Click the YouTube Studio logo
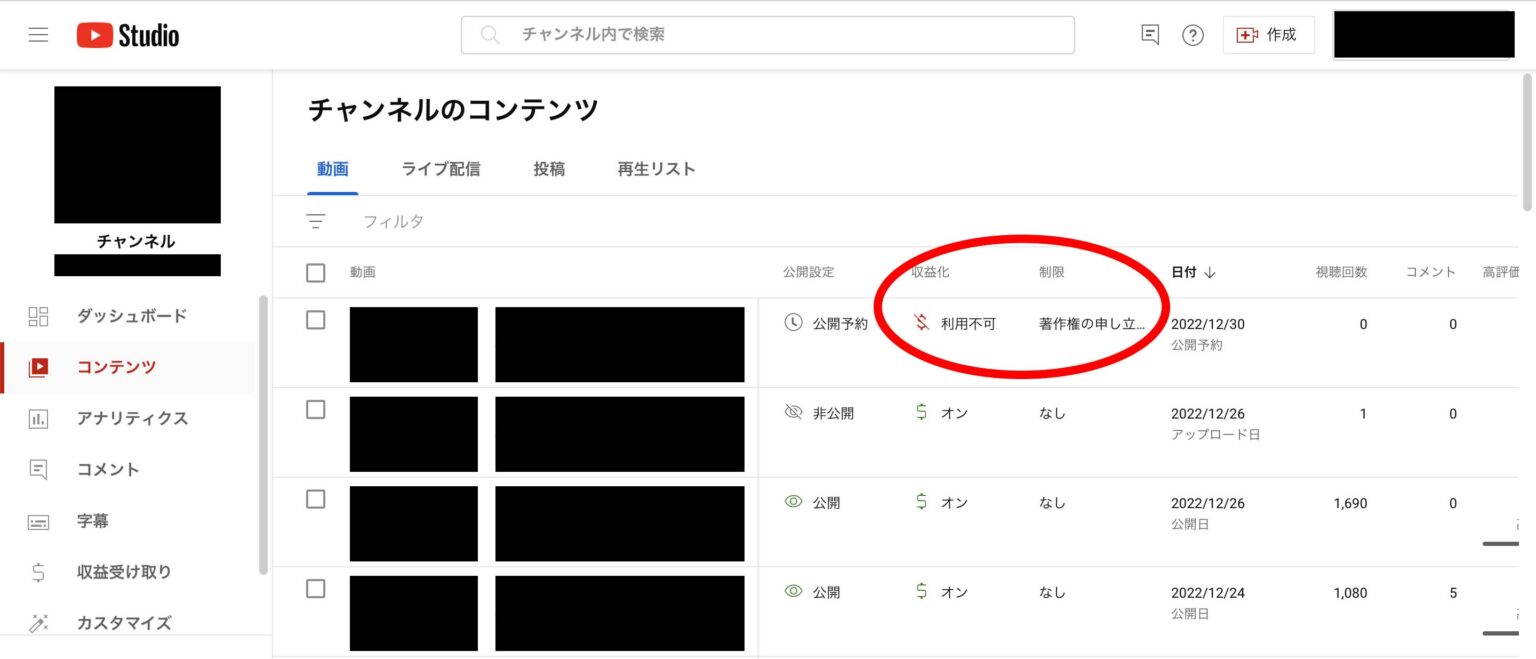The width and height of the screenshot is (1536, 659). 128,35
